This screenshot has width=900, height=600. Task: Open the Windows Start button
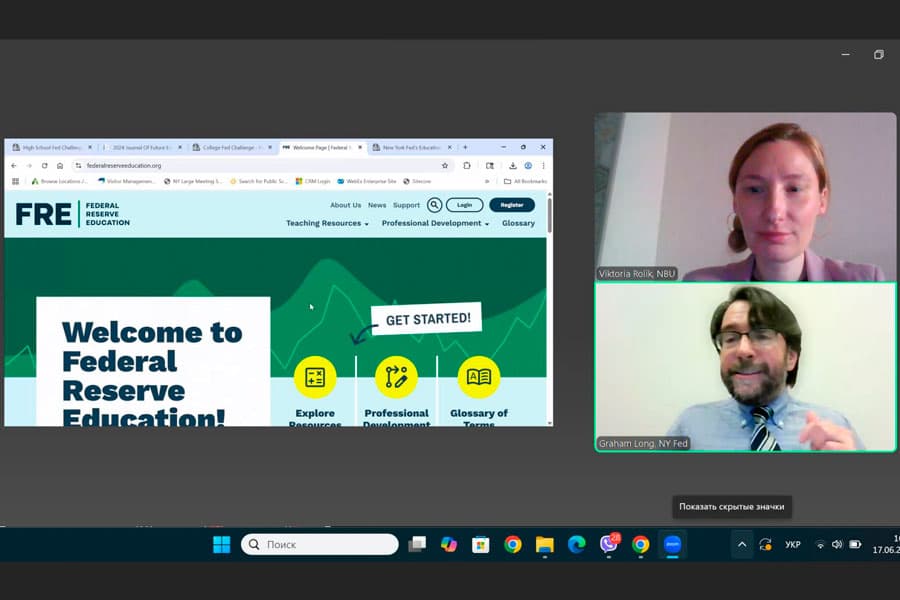[x=222, y=544]
